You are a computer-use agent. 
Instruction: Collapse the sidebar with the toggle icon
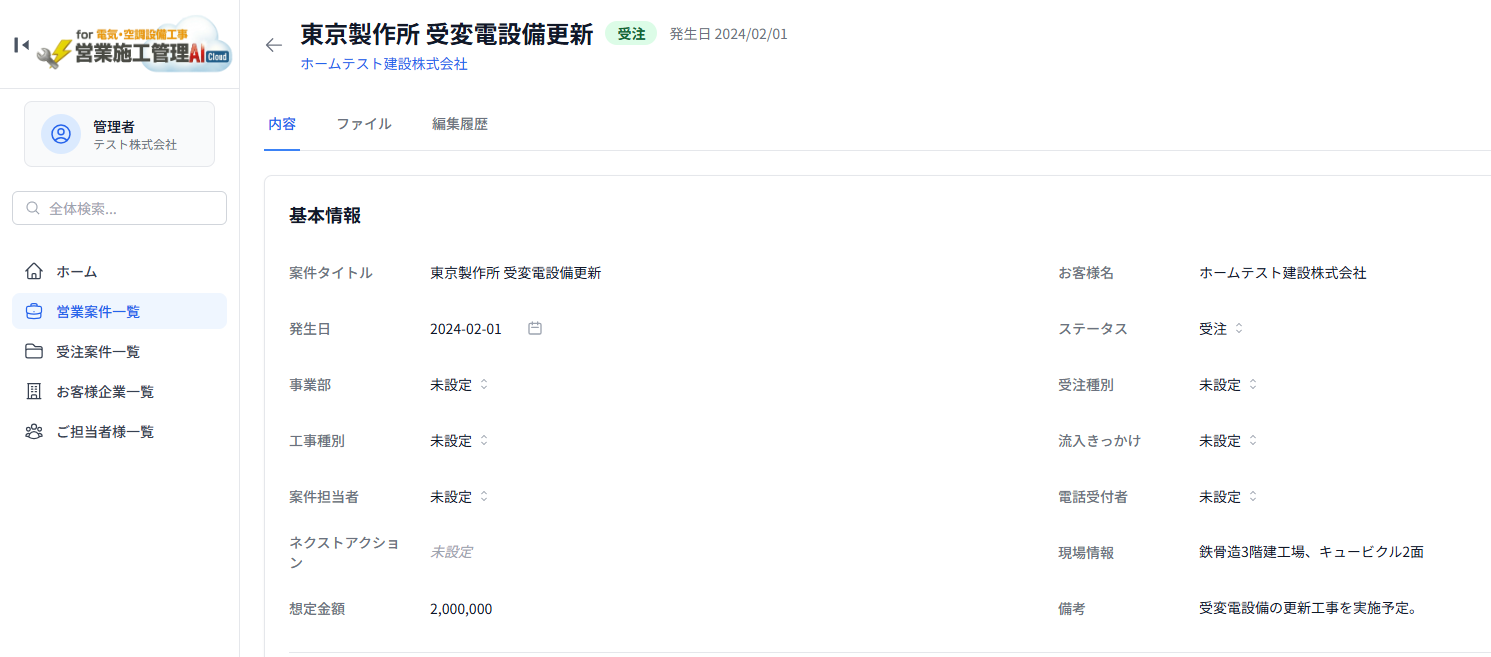[x=21, y=45]
